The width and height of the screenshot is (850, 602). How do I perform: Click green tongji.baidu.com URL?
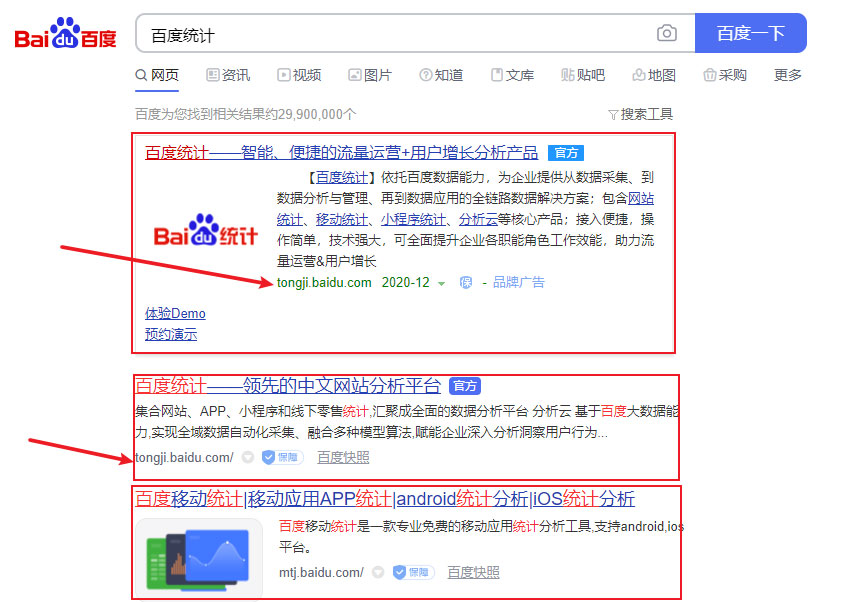pyautogui.click(x=324, y=283)
